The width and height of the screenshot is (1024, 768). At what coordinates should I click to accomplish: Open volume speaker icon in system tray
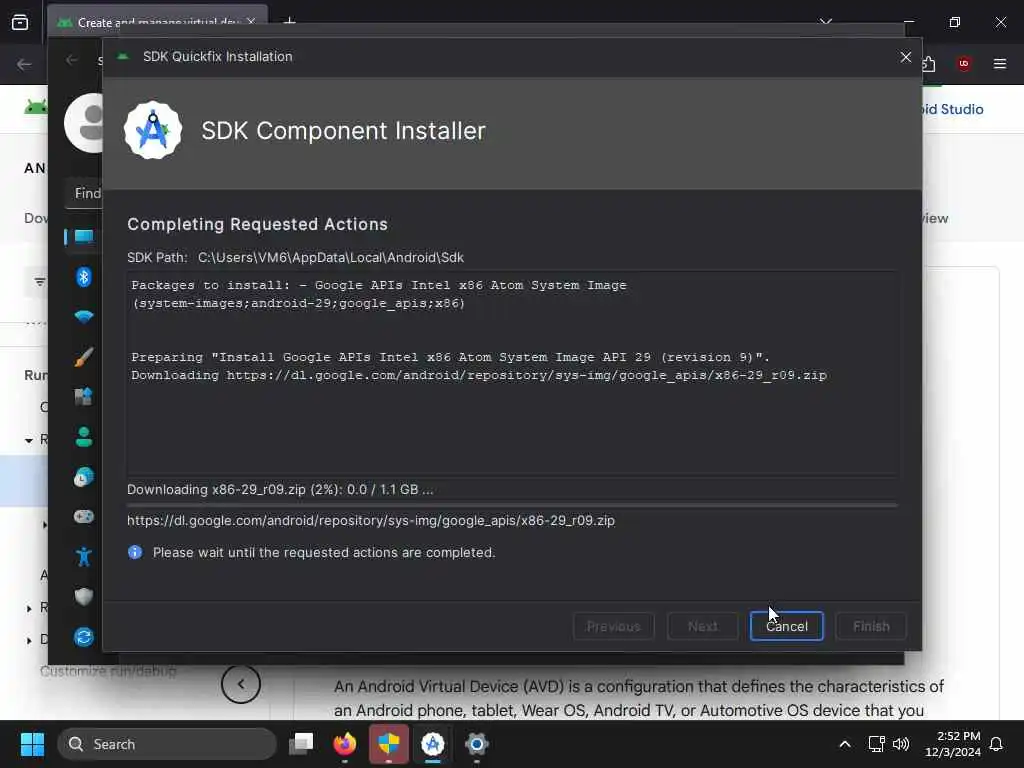[901, 744]
